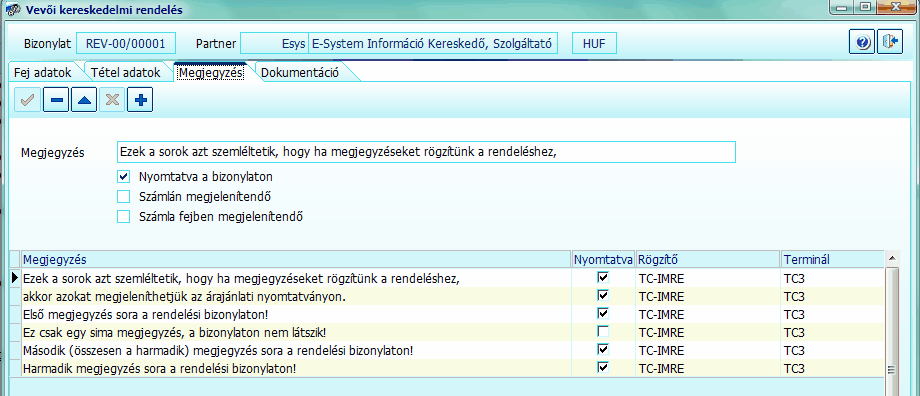Click the Rögzítő column header
Screen dimensions: 920x396
pyautogui.click(x=708, y=259)
